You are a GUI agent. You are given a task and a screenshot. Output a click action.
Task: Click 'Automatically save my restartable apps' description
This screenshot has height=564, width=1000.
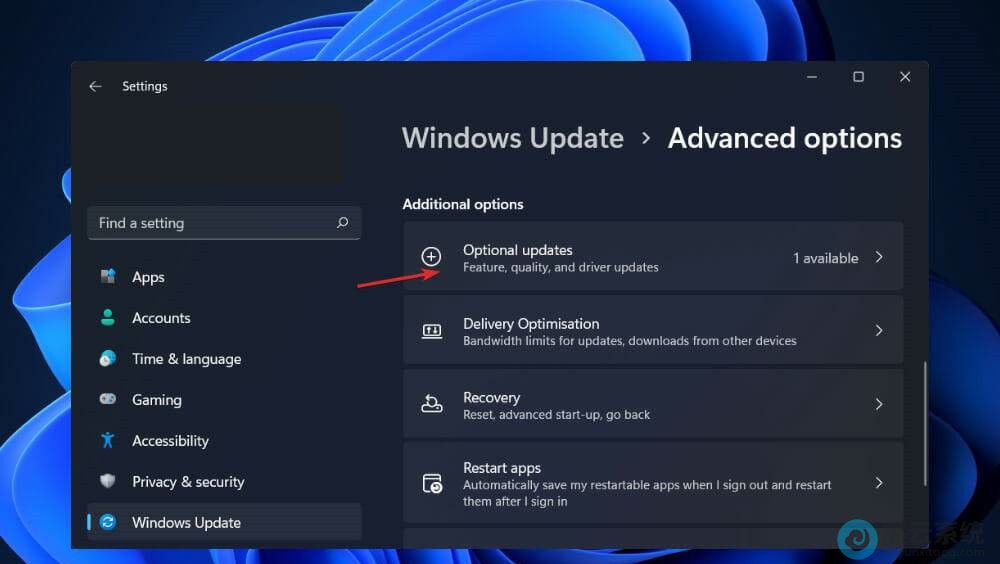coord(647,493)
